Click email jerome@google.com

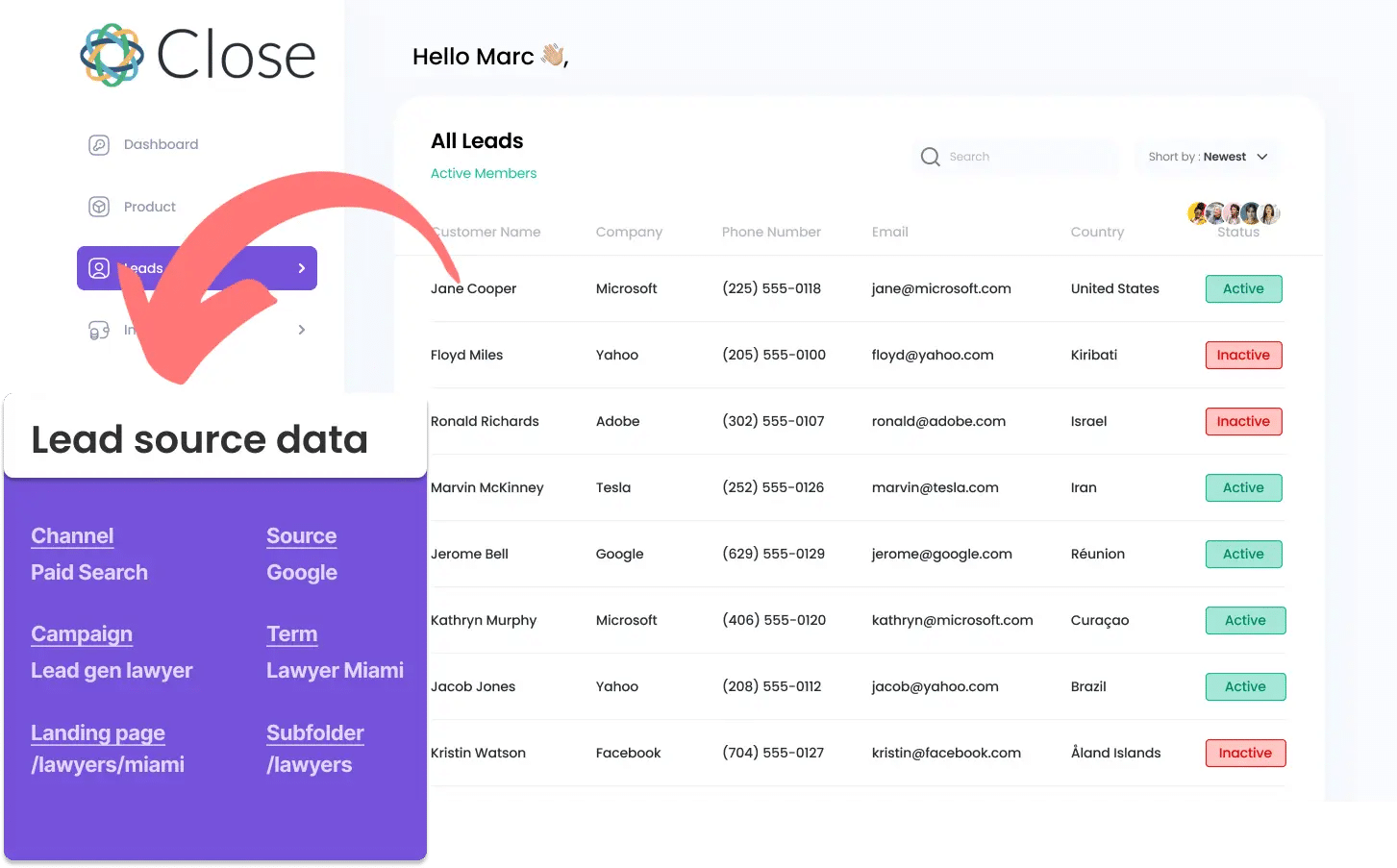tap(942, 554)
